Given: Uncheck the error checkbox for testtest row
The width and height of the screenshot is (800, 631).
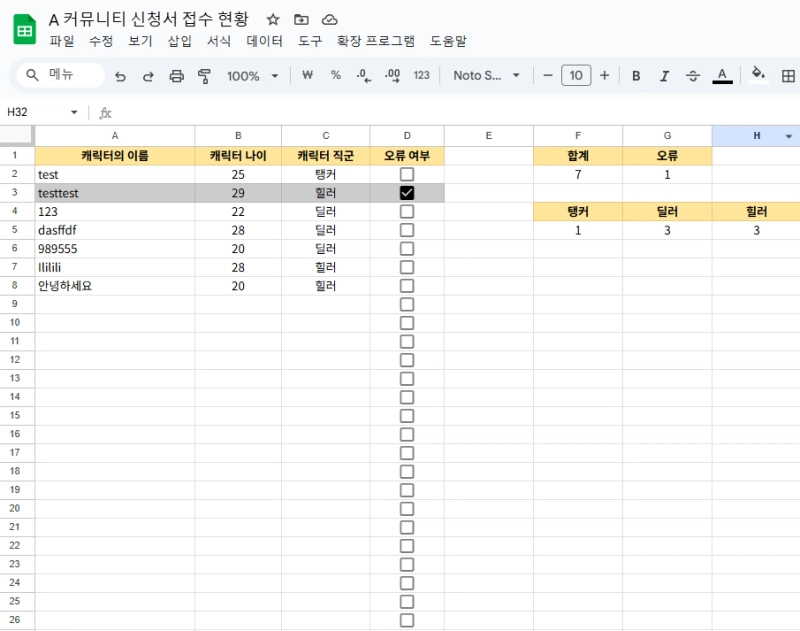Looking at the screenshot, I should pyautogui.click(x=407, y=193).
